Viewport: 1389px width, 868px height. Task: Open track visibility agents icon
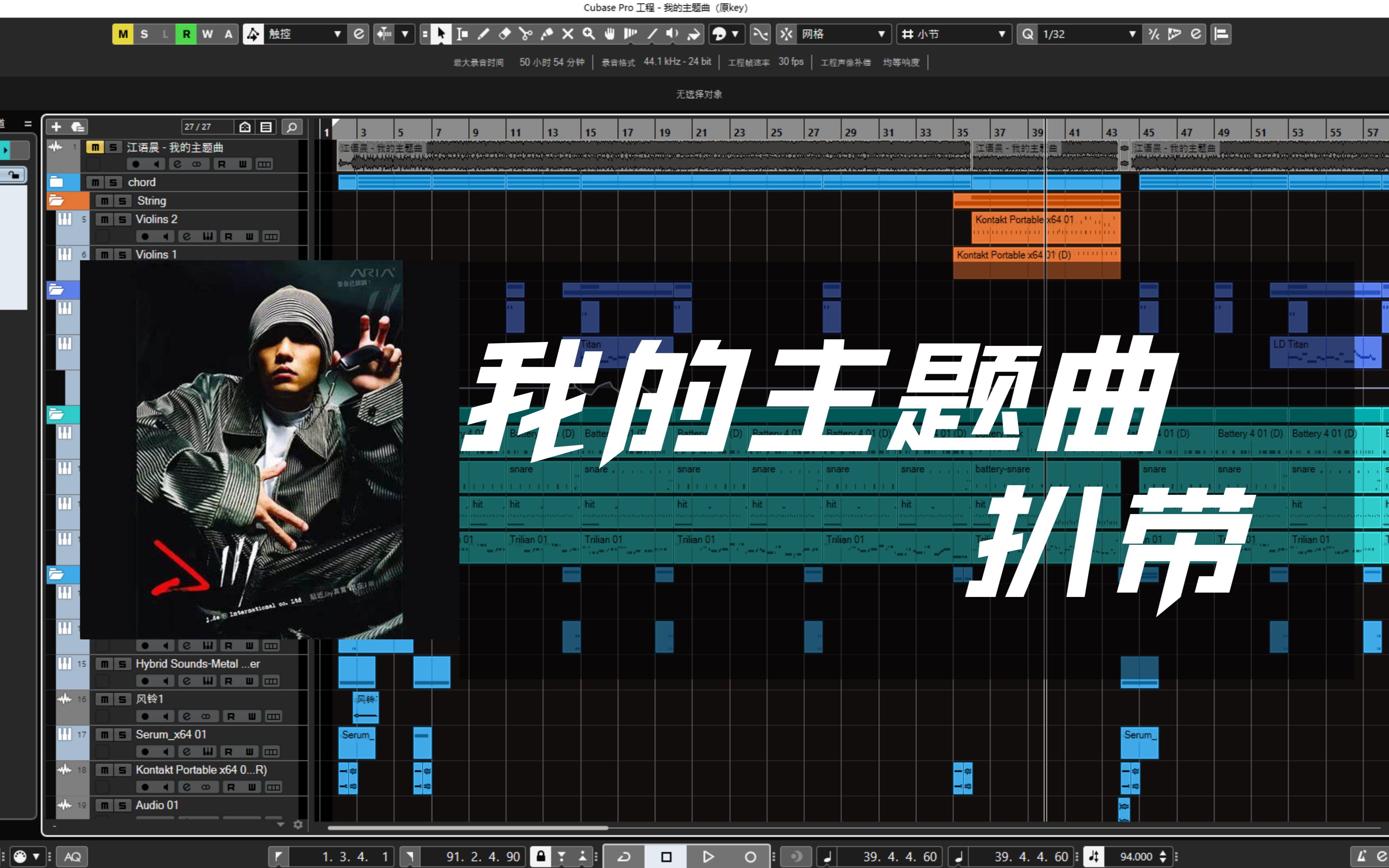pos(245,127)
